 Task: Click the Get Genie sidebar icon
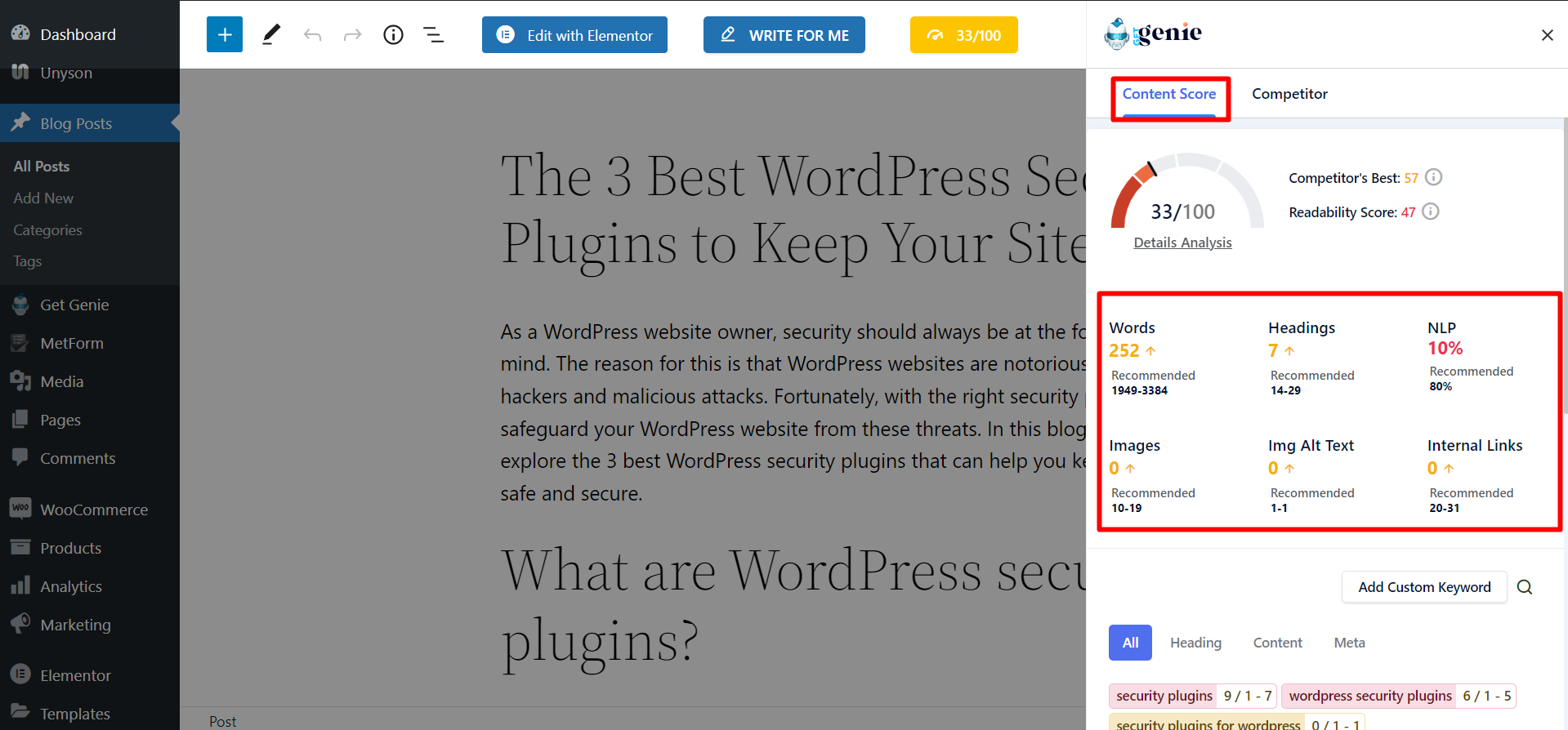tap(20, 305)
